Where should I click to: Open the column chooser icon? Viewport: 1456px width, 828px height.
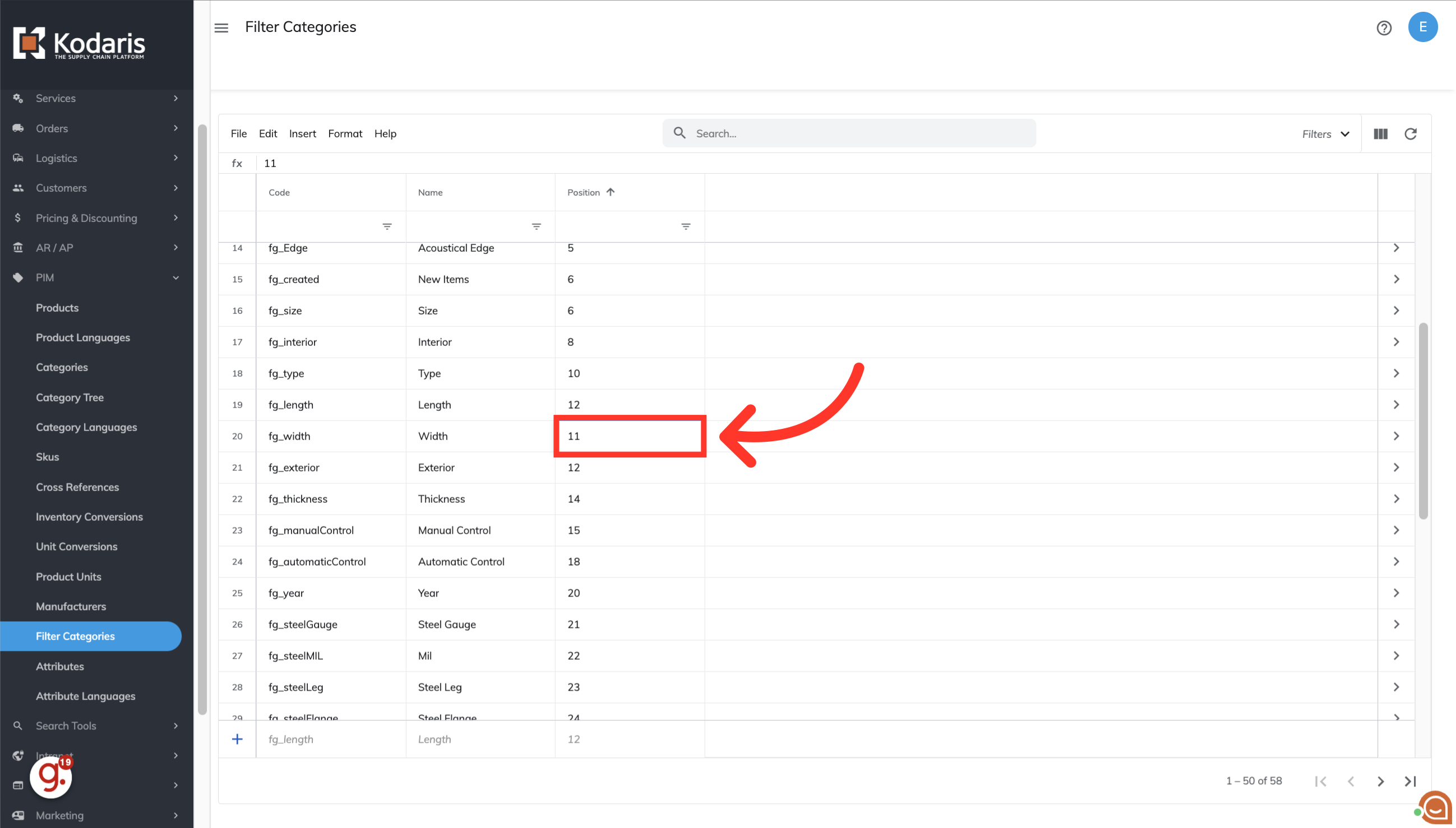(x=1380, y=134)
